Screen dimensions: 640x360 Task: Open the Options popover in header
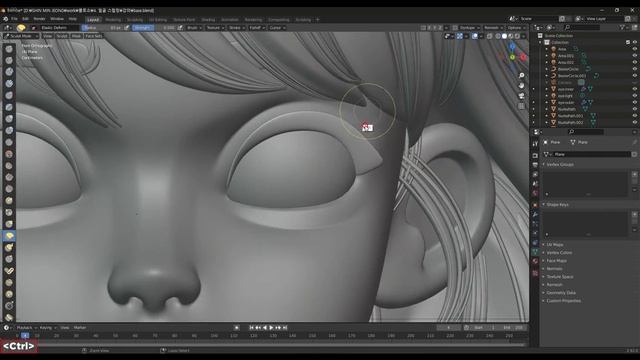[x=516, y=28]
